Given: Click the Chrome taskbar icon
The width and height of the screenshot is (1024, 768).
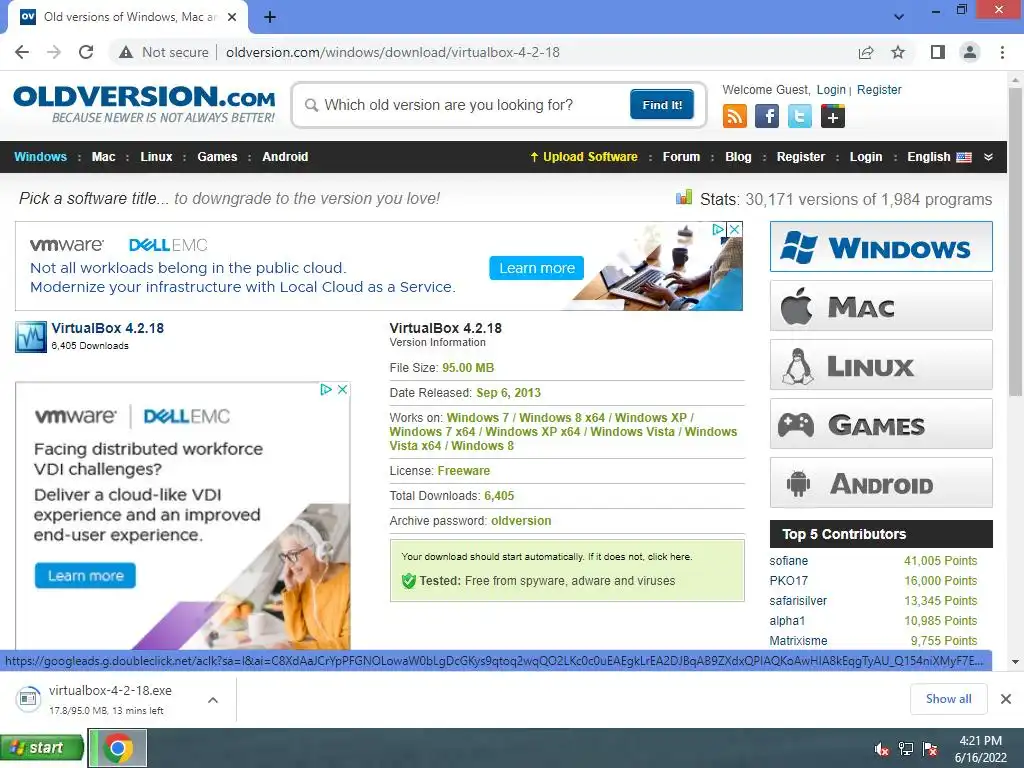Looking at the screenshot, I should click(x=118, y=748).
